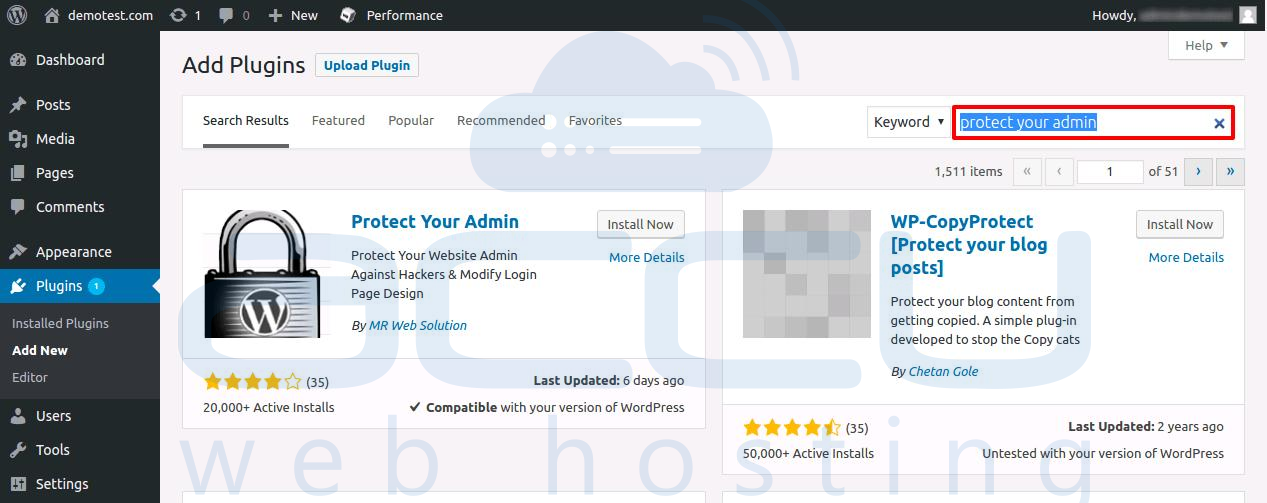Switch to the Recommended tab

[x=501, y=120]
